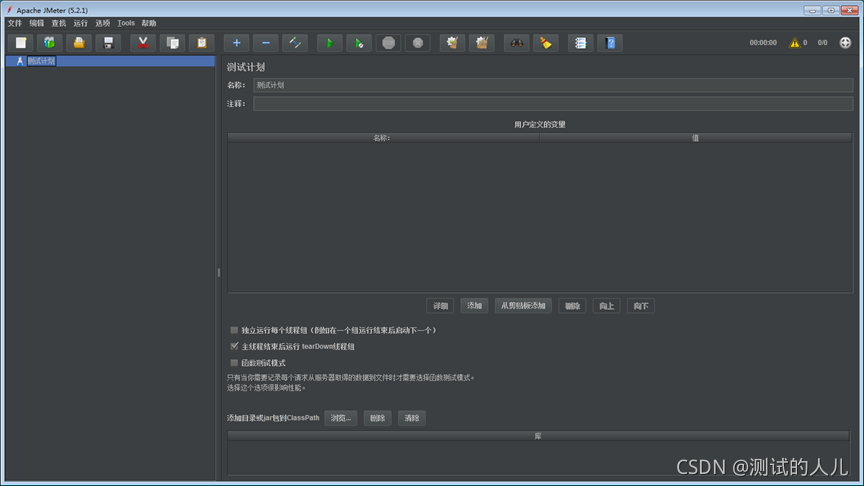
Task: Start the test with green play icon
Action: 330,43
